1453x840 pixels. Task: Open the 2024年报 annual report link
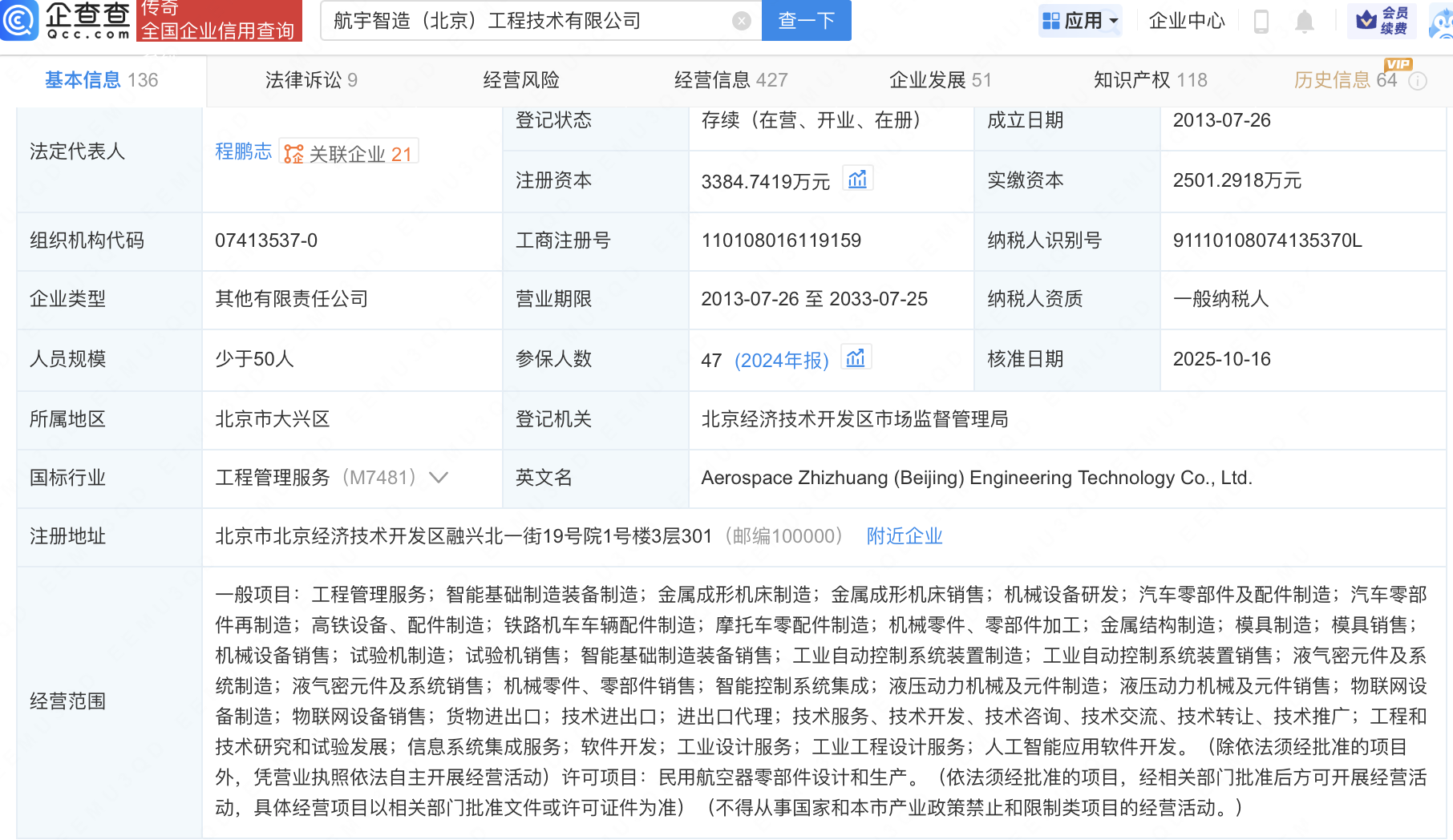781,361
